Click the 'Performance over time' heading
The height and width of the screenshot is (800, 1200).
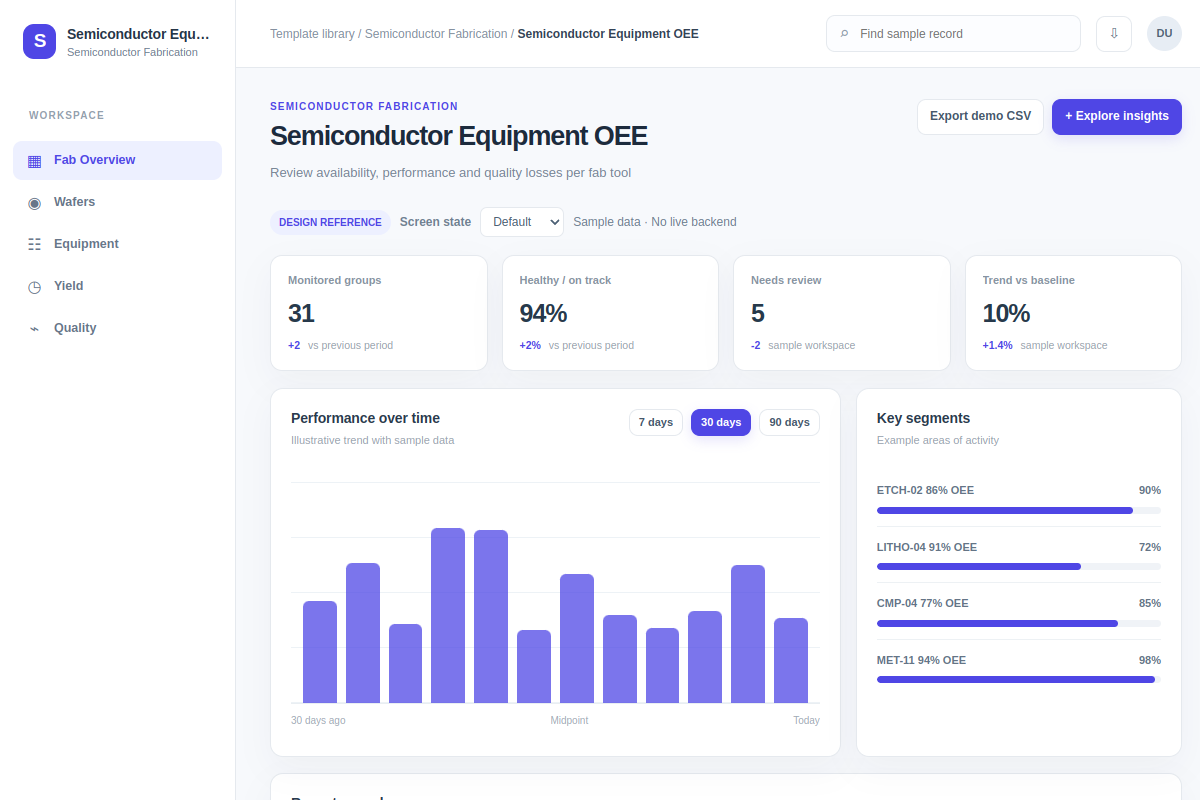pyautogui.click(x=365, y=418)
